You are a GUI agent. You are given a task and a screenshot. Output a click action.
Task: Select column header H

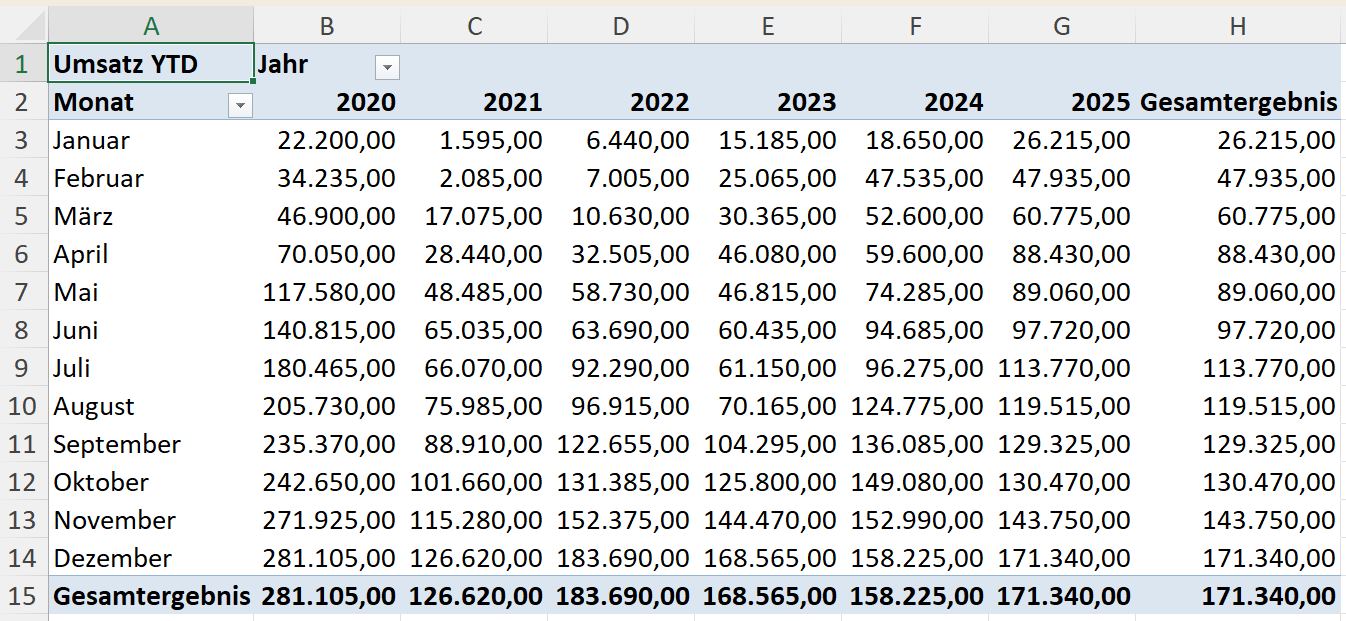pyautogui.click(x=1237, y=26)
